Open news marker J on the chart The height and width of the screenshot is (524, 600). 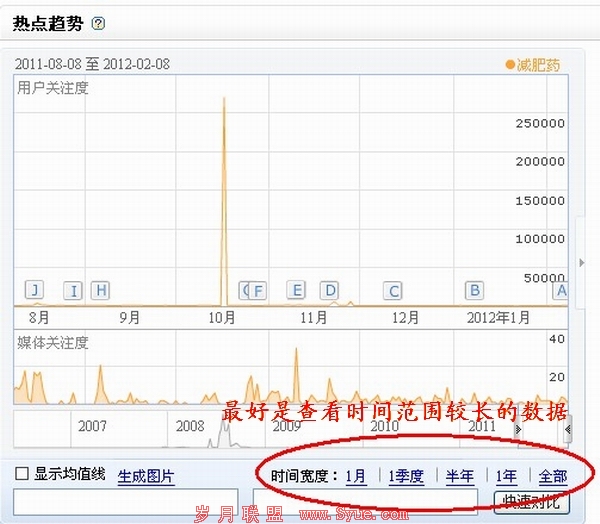(x=35, y=290)
